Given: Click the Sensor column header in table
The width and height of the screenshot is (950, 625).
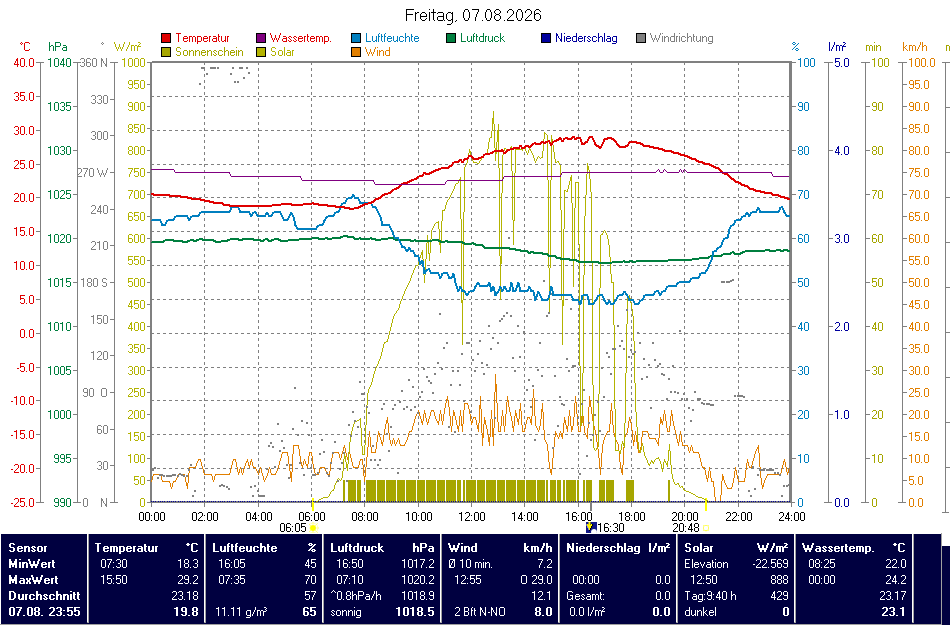Looking at the screenshot, I should click(27, 548).
